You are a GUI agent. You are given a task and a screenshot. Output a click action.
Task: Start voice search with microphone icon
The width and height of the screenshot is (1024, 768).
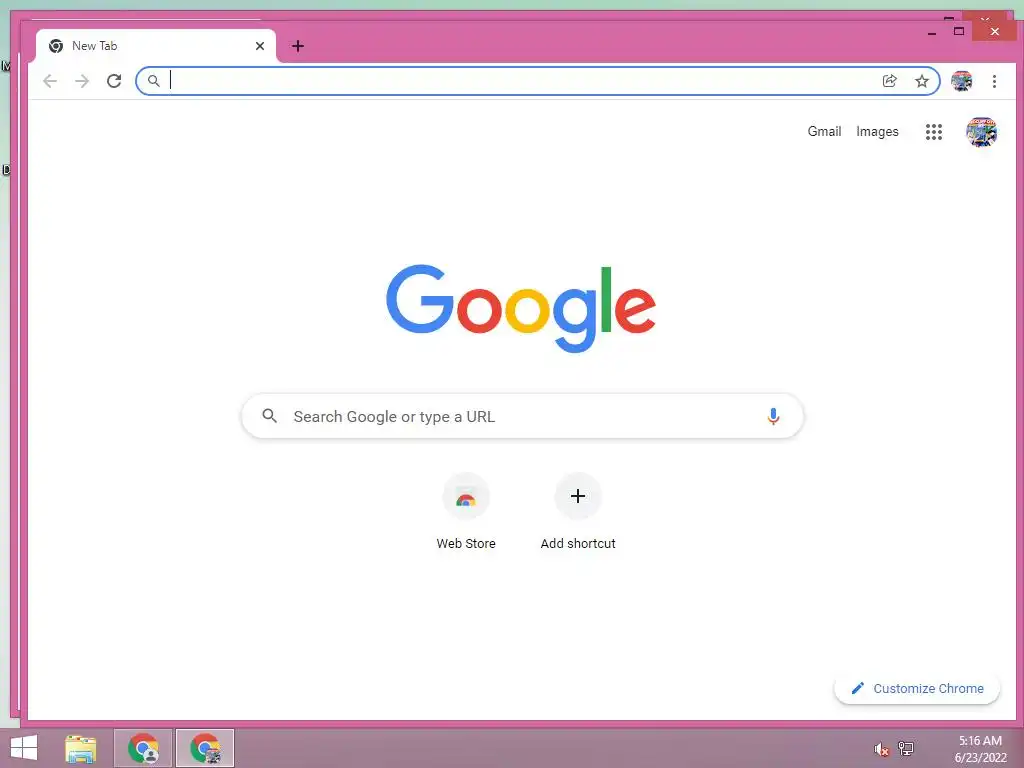[773, 416]
